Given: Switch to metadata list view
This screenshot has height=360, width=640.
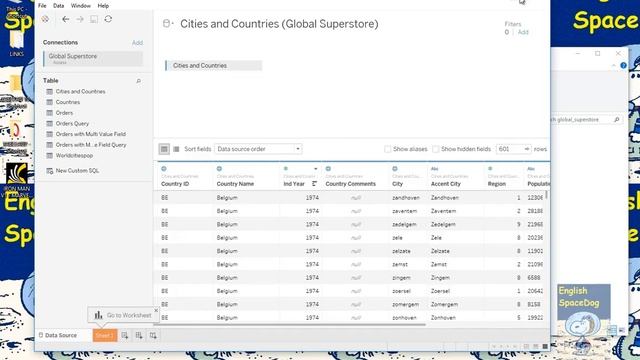Looking at the screenshot, I should tap(176, 149).
